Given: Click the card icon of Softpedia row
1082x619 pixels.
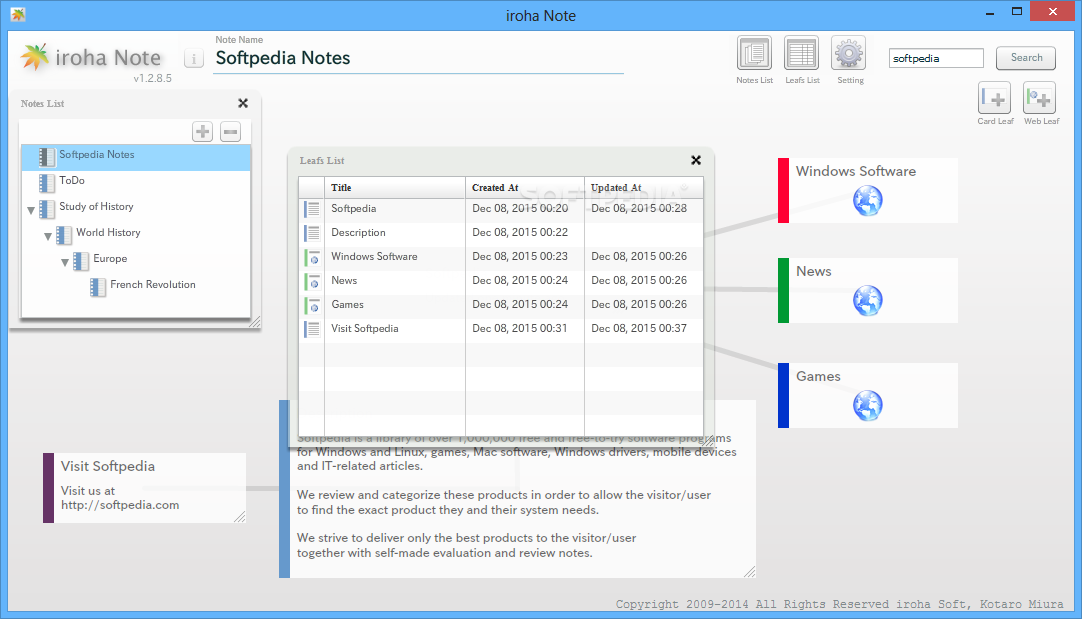Looking at the screenshot, I should pyautogui.click(x=312, y=208).
